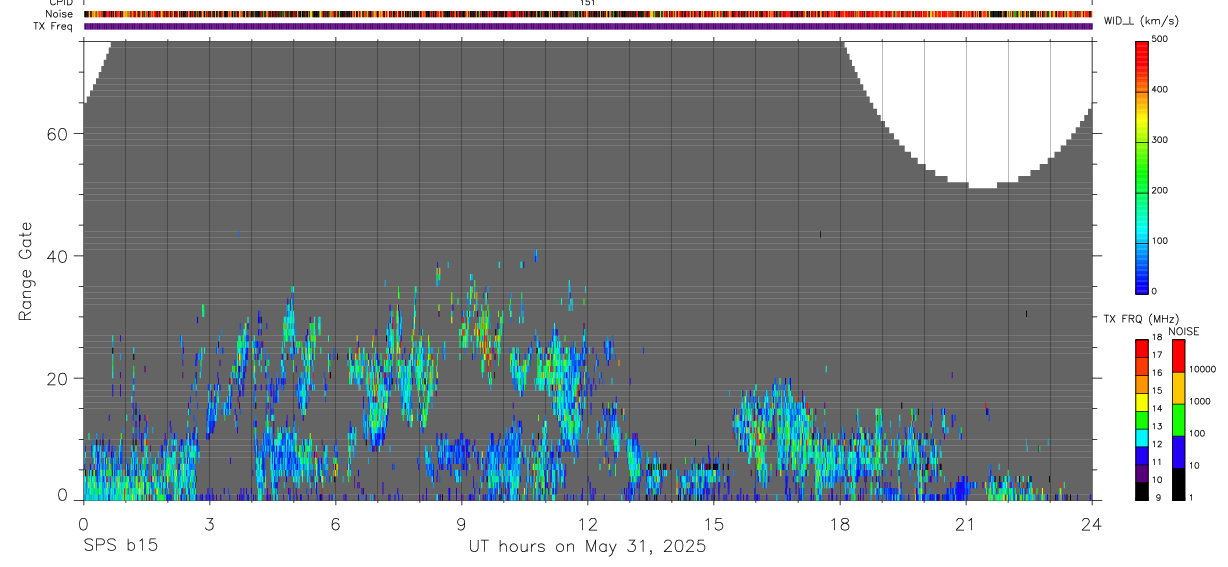1228x567 pixels.
Task: Click the x-axis tick label '24'
Action: click(1091, 523)
